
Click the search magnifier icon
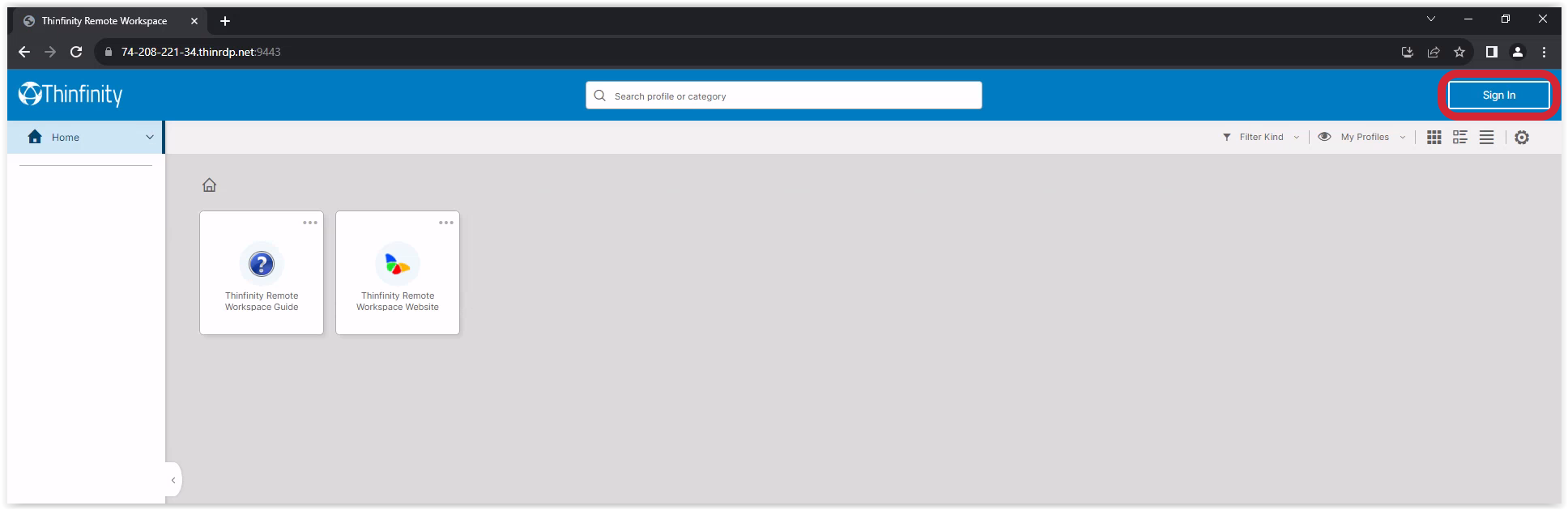(x=600, y=96)
